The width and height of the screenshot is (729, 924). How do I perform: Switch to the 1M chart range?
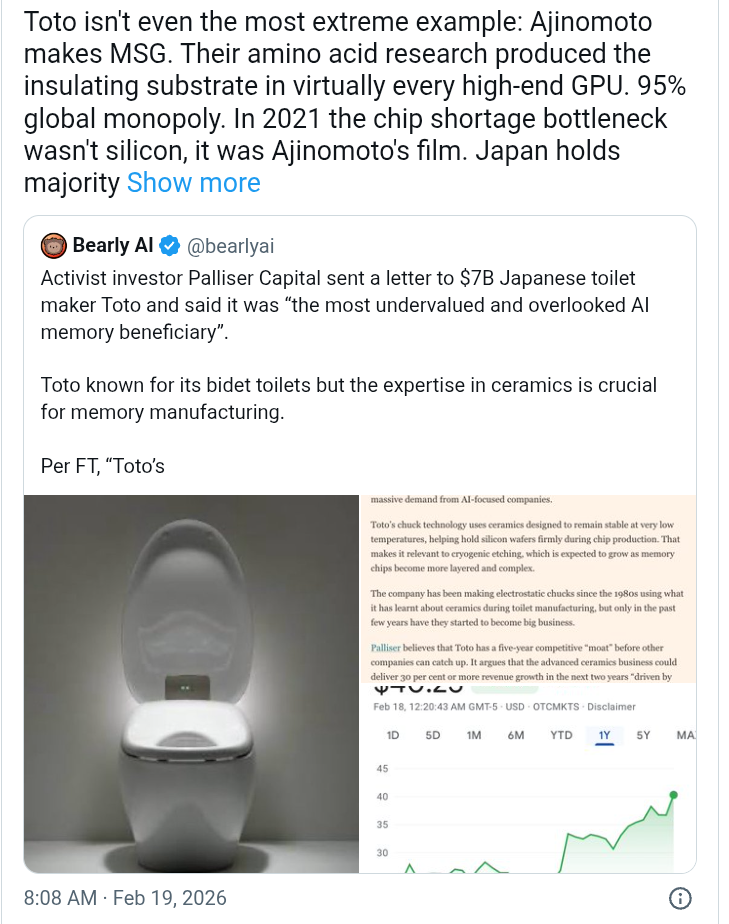(x=474, y=735)
